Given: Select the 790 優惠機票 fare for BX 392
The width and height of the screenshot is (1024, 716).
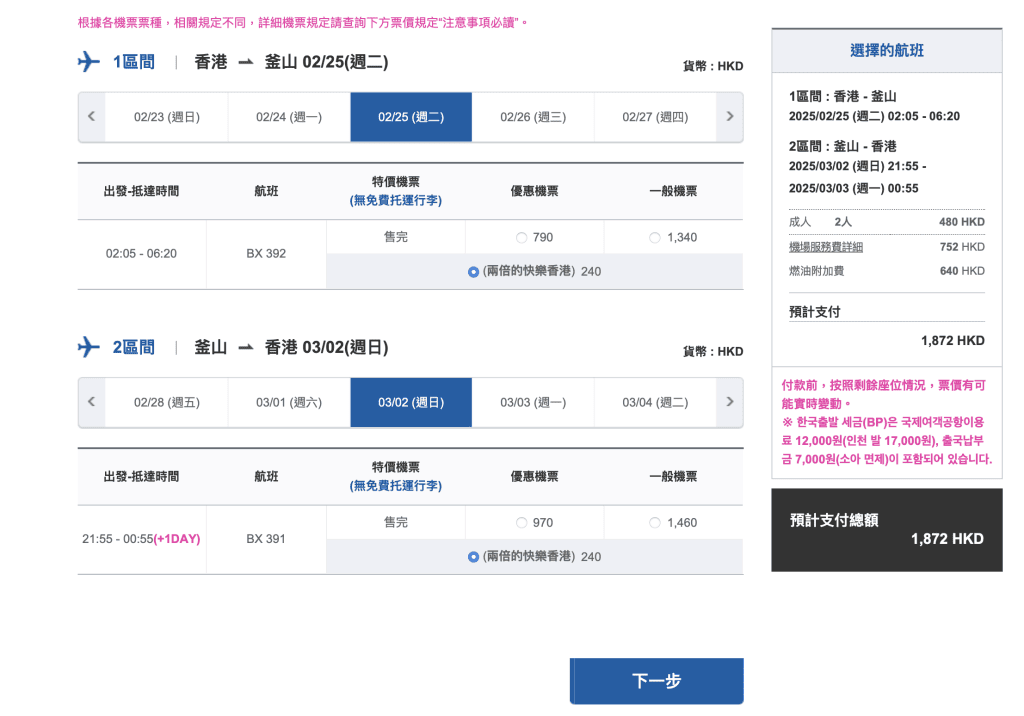Looking at the screenshot, I should point(521,238).
